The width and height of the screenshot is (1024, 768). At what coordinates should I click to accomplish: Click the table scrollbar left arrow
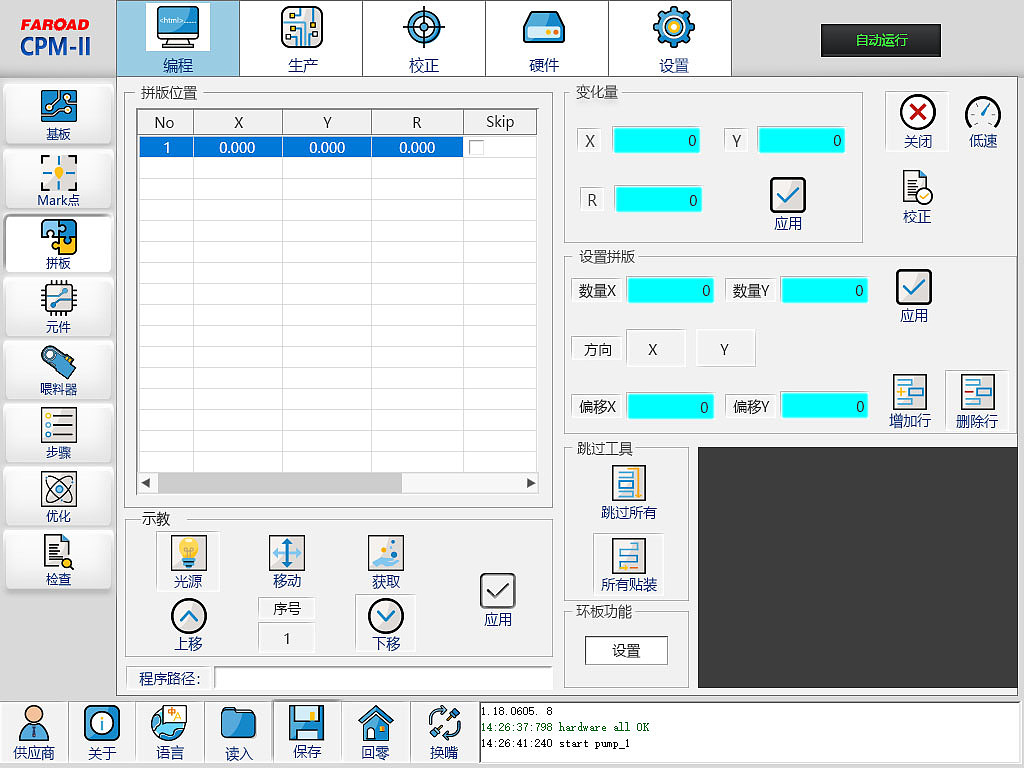coord(146,483)
